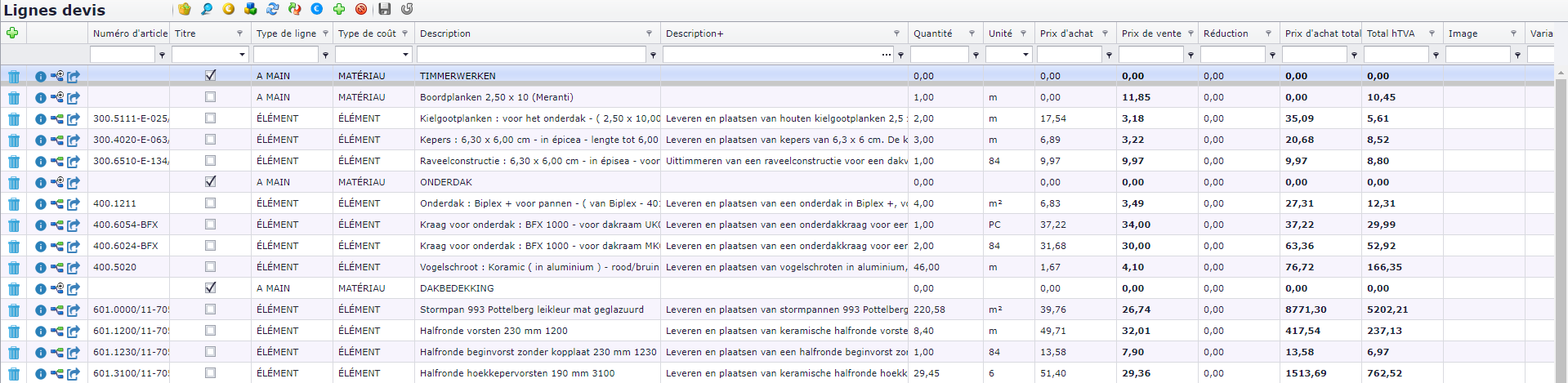Click the gold euro coin icon
Image resolution: width=1568 pixels, height=383 pixels.
pyautogui.click(x=229, y=9)
